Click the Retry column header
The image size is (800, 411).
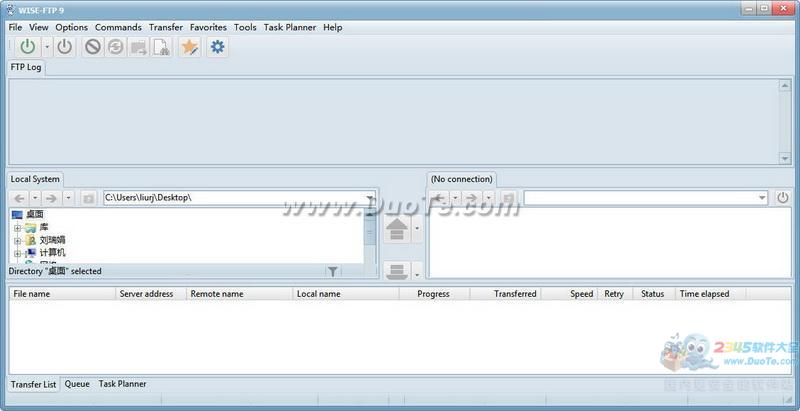(x=615, y=294)
